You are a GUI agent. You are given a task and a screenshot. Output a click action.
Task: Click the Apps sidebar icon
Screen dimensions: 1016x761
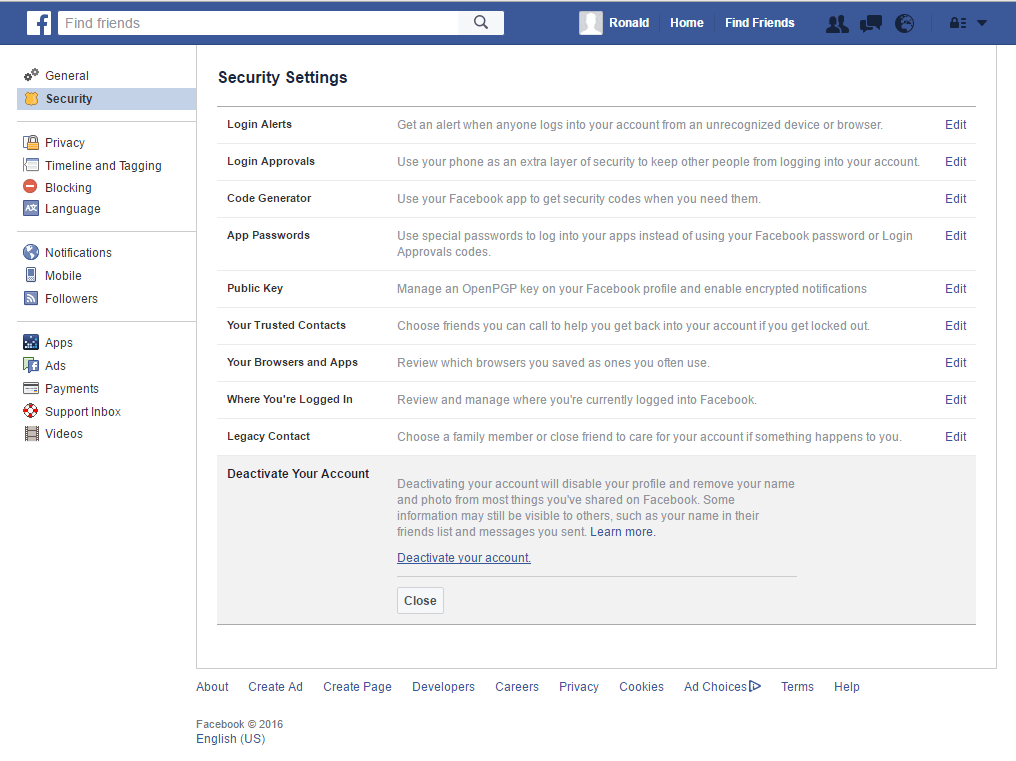[x=31, y=342]
